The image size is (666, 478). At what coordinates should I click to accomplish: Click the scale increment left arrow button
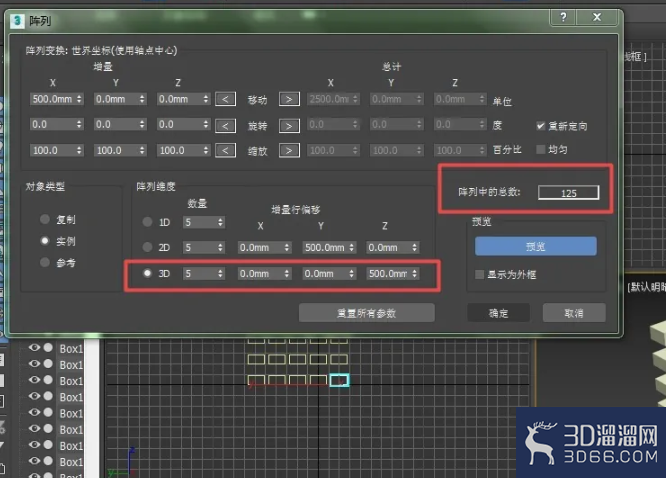click(226, 150)
